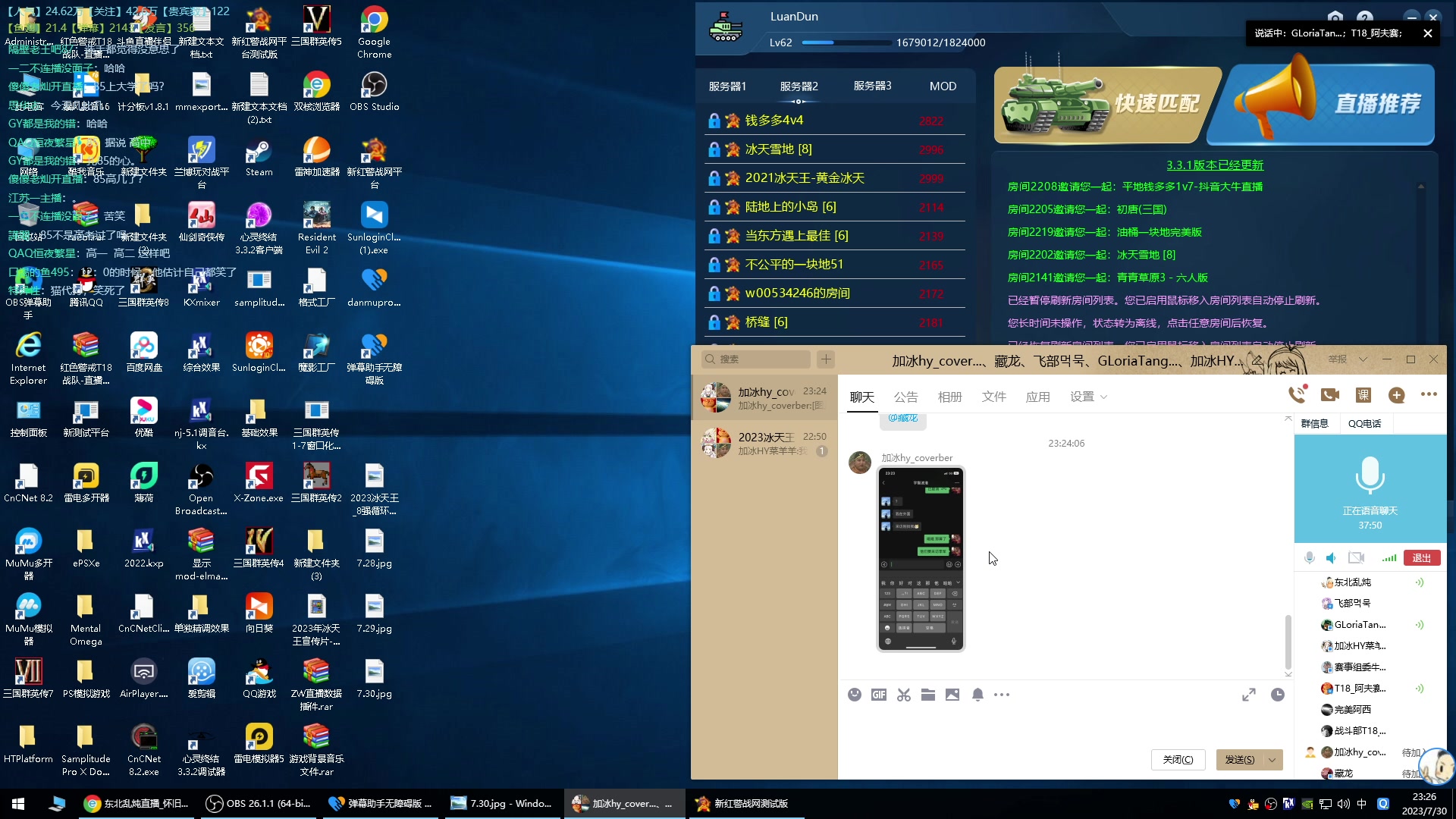Expand the chevron menu beside 举报
The image size is (1456, 819).
click(1363, 359)
